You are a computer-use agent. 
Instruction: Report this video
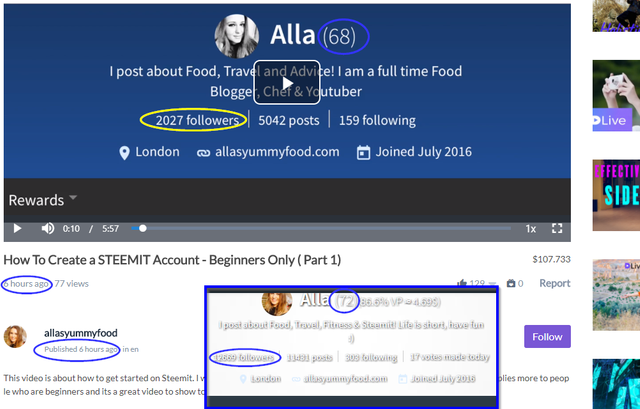(555, 283)
